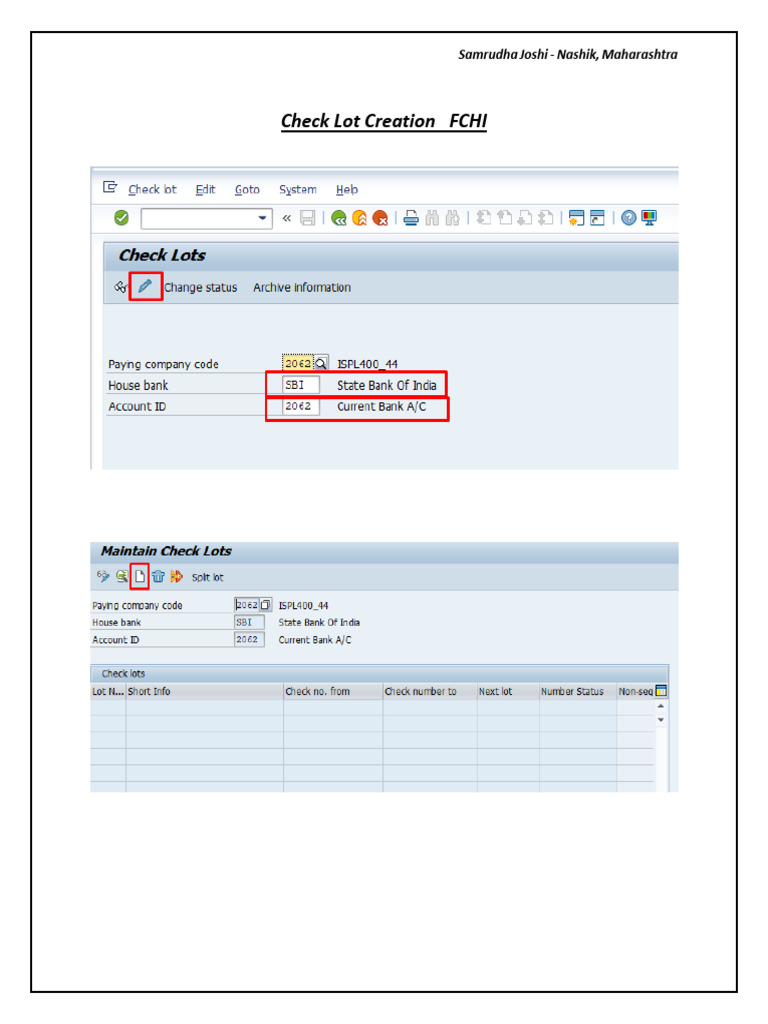Collapse command field with double chevron
The image size is (768, 1024).
point(286,218)
